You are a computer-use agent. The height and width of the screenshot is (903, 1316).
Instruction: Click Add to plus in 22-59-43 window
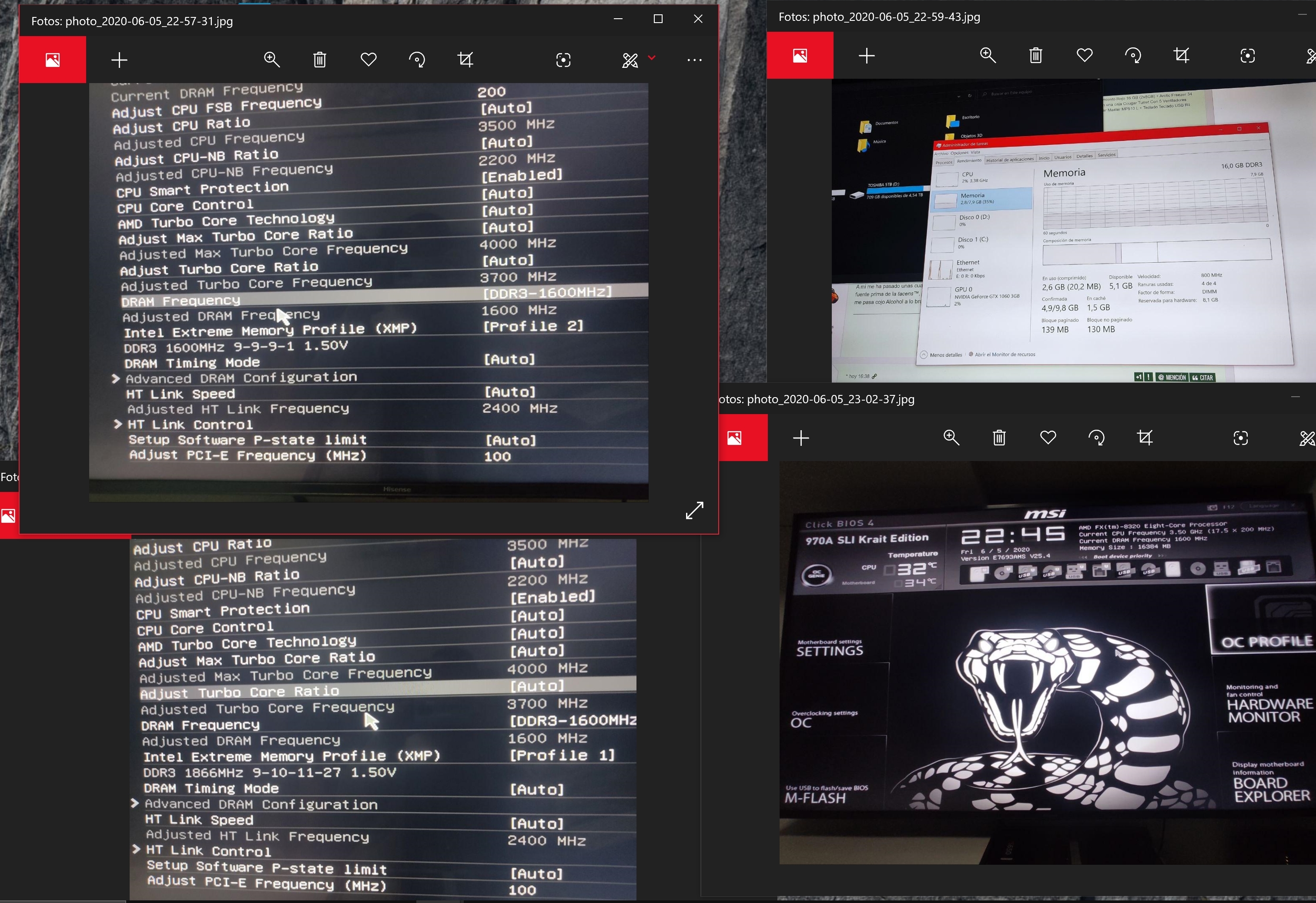coord(867,56)
